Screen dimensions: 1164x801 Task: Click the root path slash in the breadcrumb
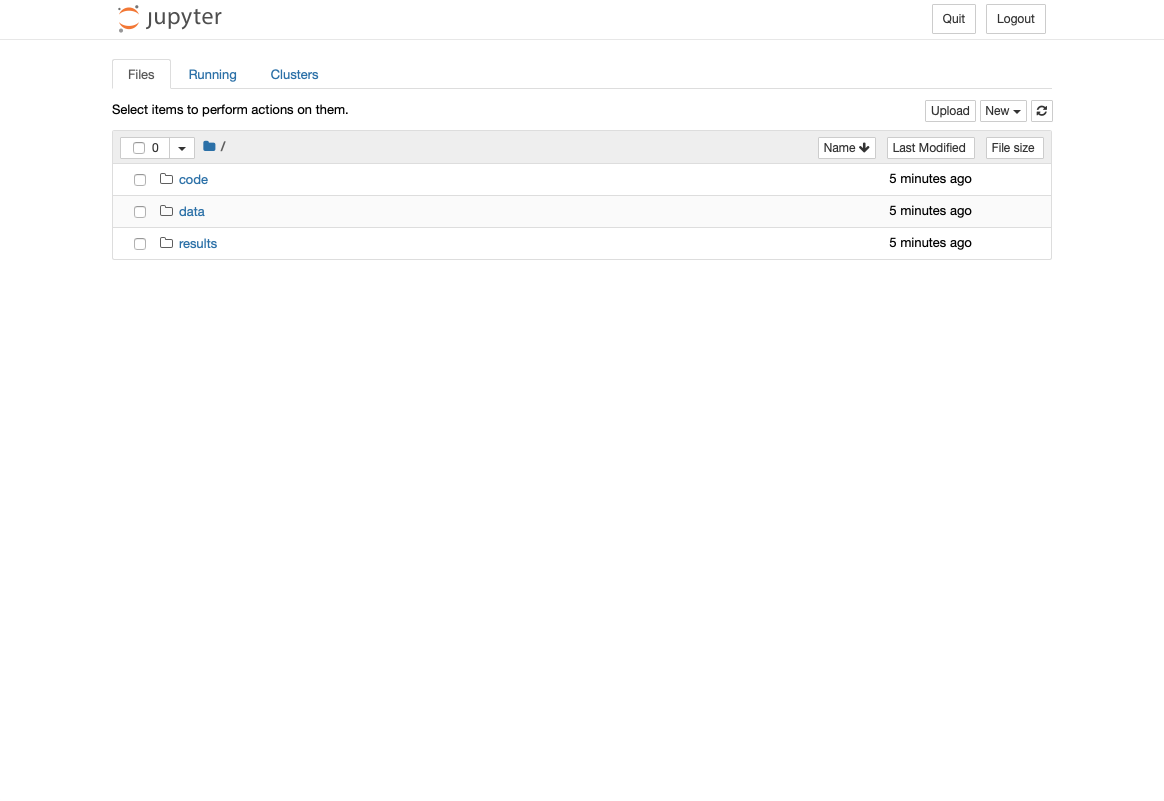[222, 146]
